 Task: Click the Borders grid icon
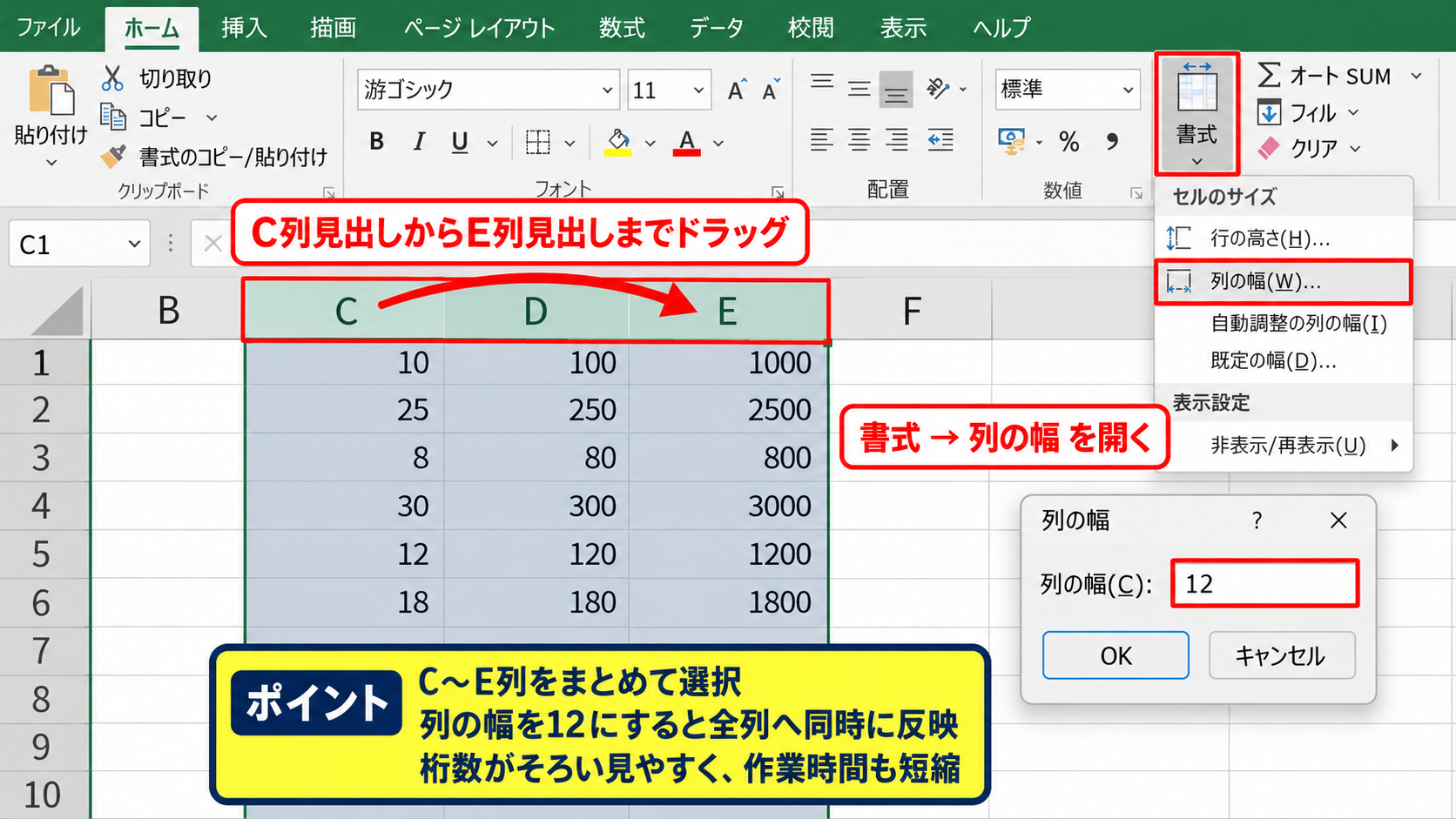(538, 141)
